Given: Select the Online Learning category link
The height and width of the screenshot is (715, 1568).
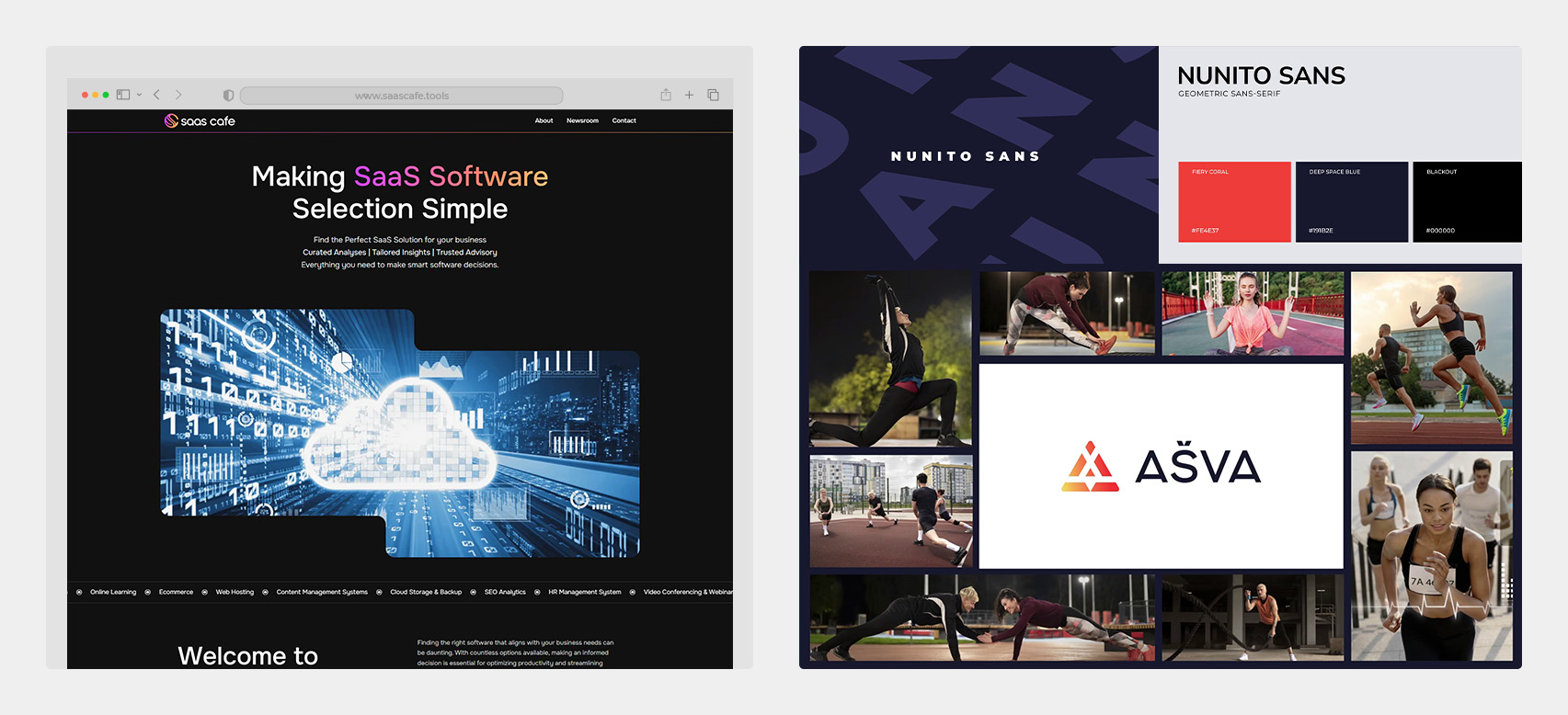Looking at the screenshot, I should 113,592.
